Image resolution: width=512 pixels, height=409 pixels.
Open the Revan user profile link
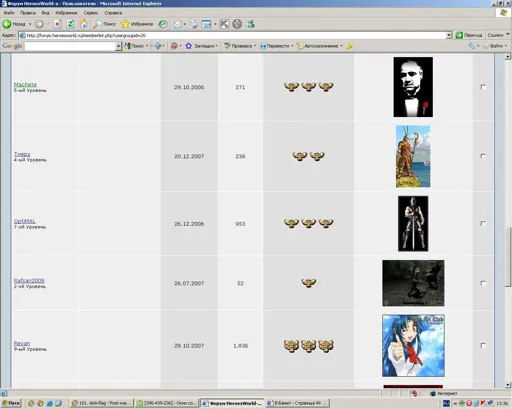[x=22, y=343]
